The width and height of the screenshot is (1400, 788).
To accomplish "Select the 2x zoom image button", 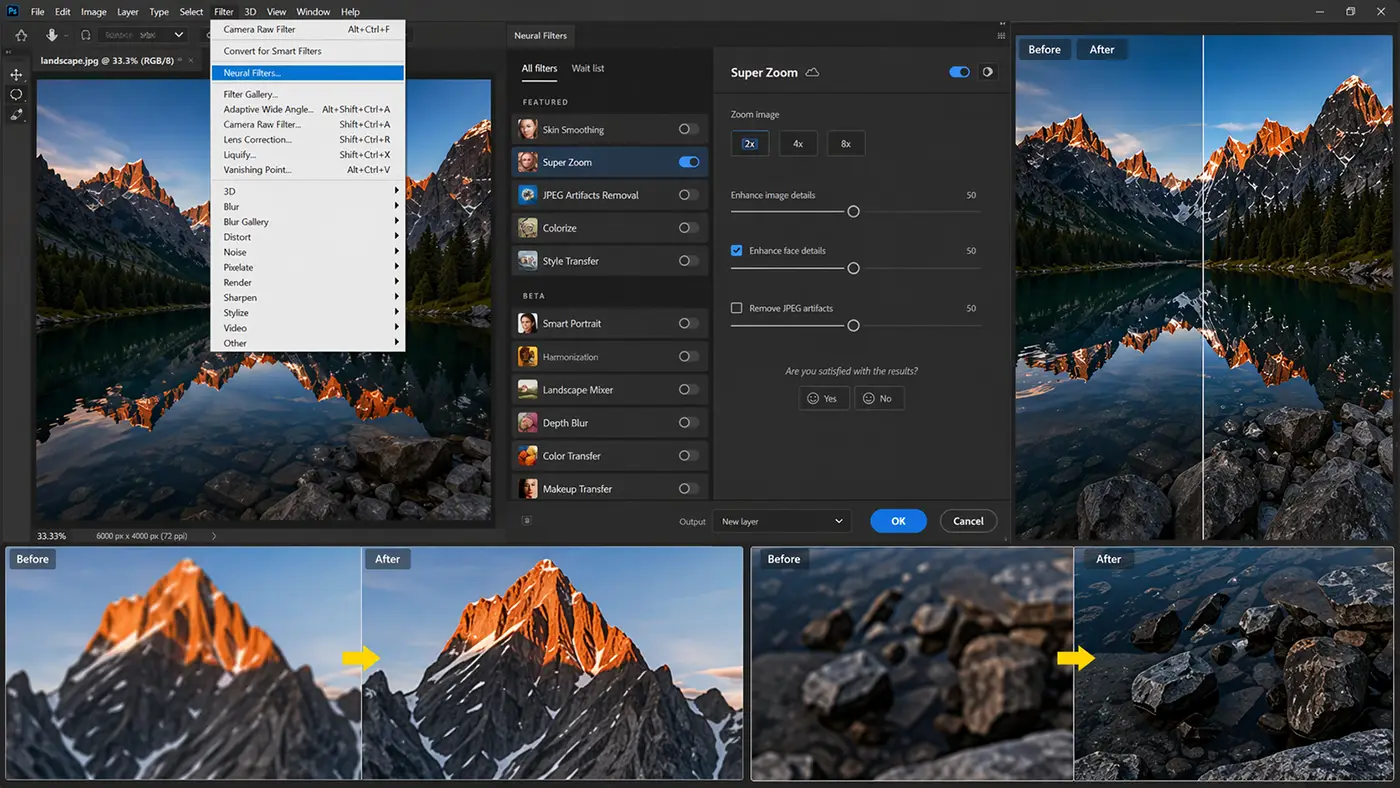I will [x=749, y=143].
